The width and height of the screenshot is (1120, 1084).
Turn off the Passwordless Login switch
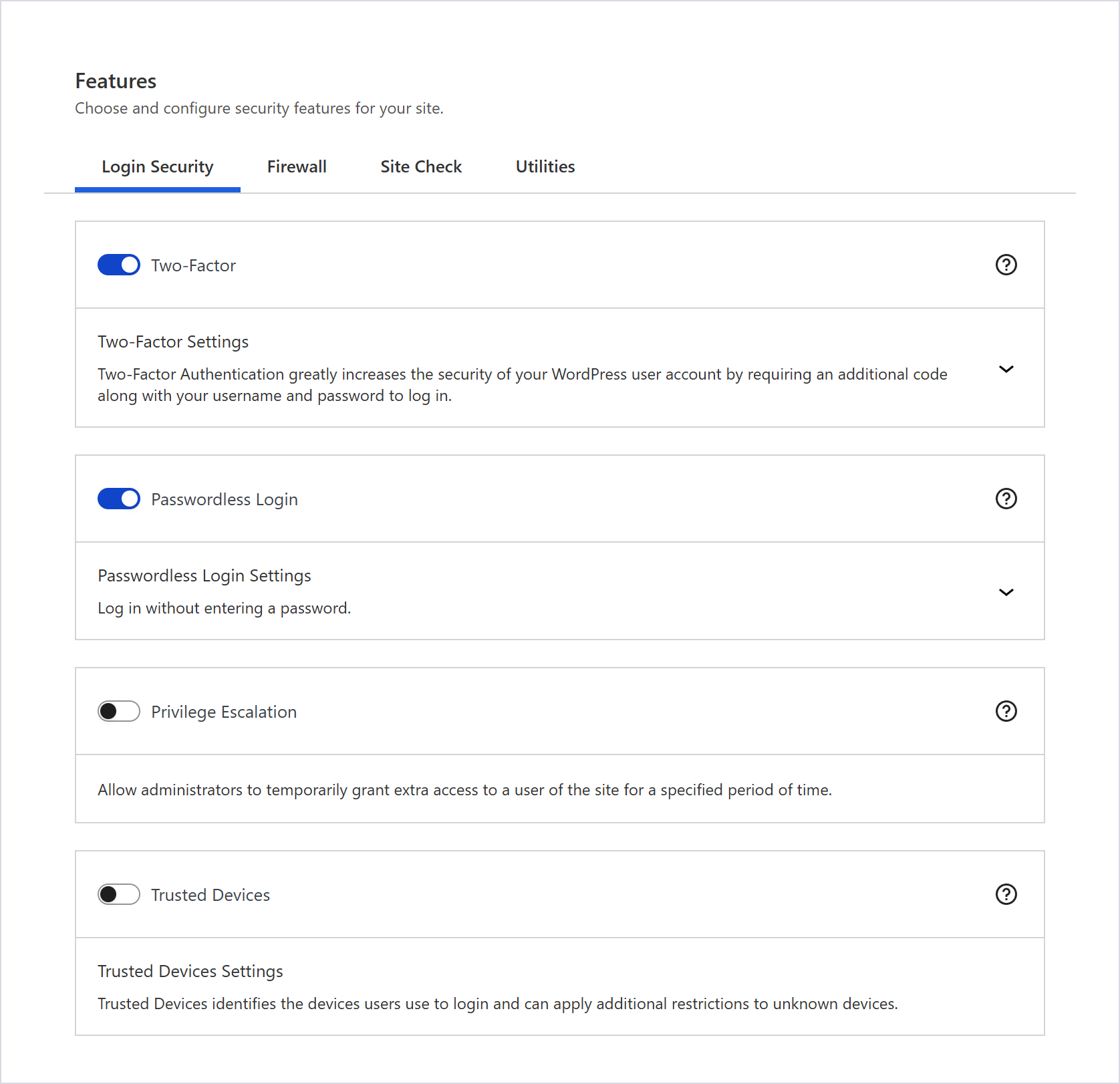pos(119,499)
